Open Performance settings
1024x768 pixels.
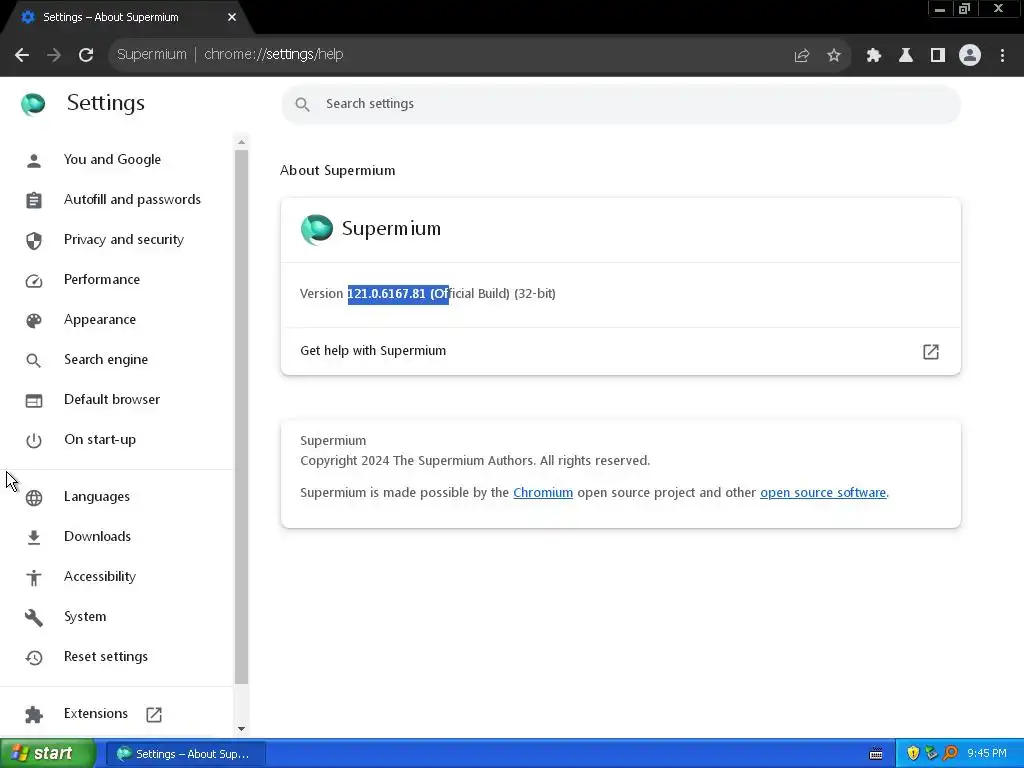click(102, 280)
